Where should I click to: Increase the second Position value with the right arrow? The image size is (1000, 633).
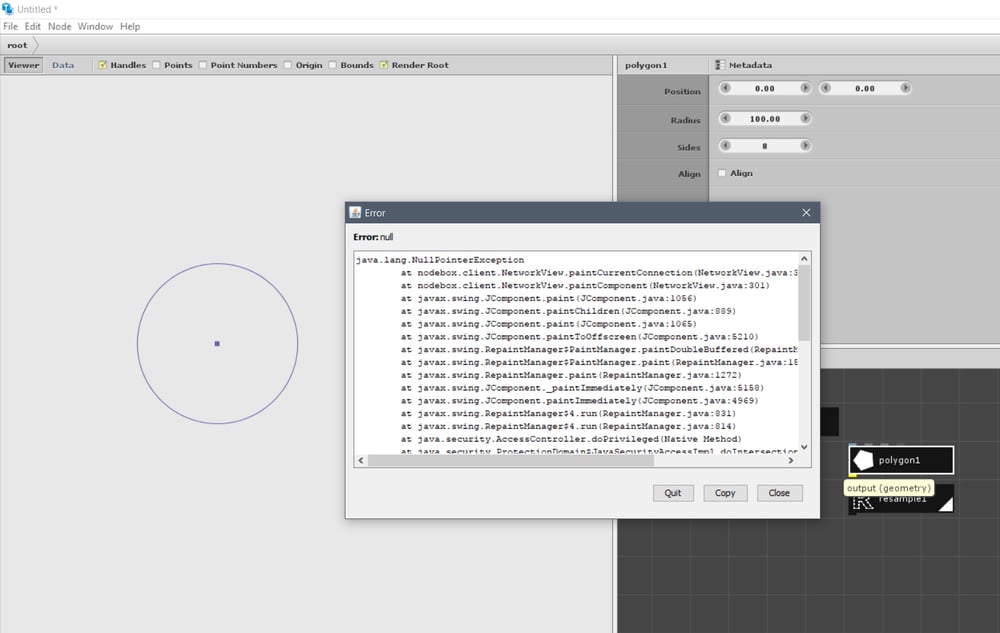point(905,88)
